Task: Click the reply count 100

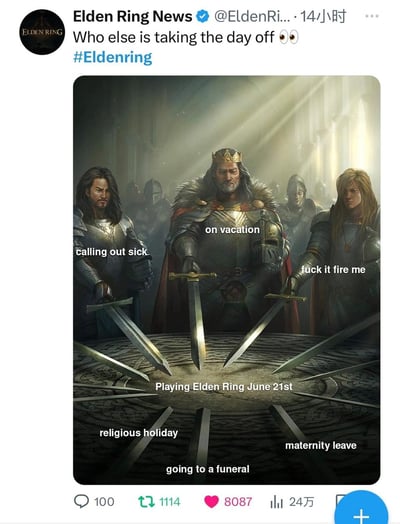Action: pyautogui.click(x=104, y=502)
